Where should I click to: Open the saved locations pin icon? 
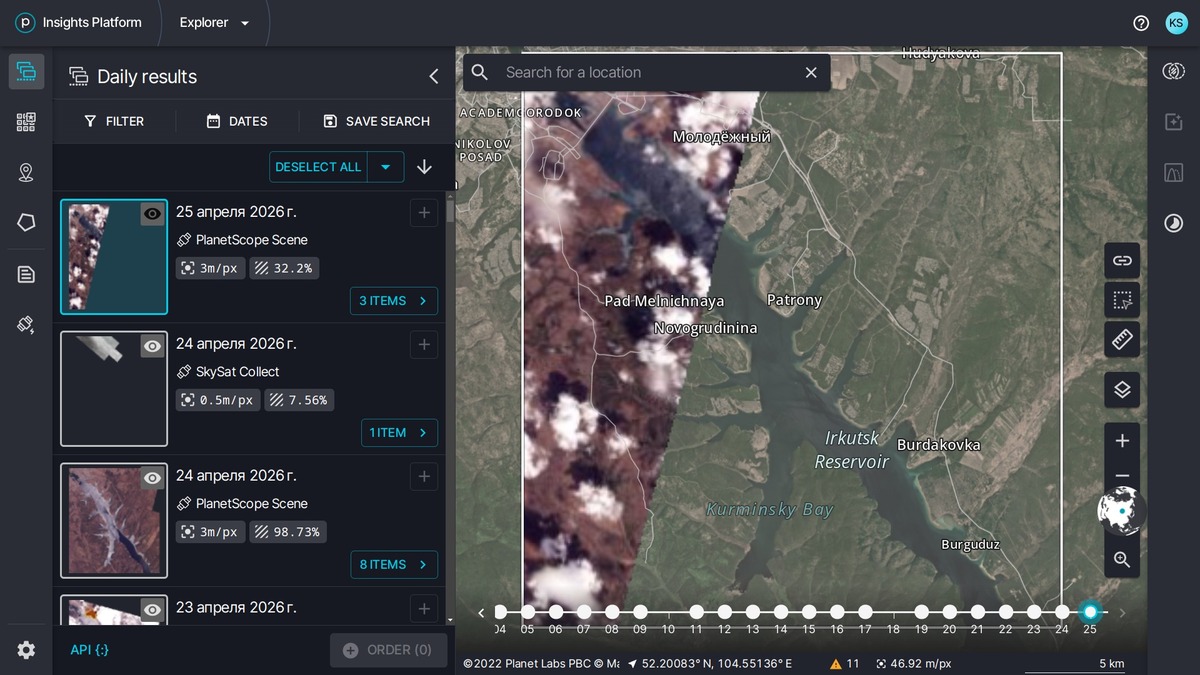(26, 173)
